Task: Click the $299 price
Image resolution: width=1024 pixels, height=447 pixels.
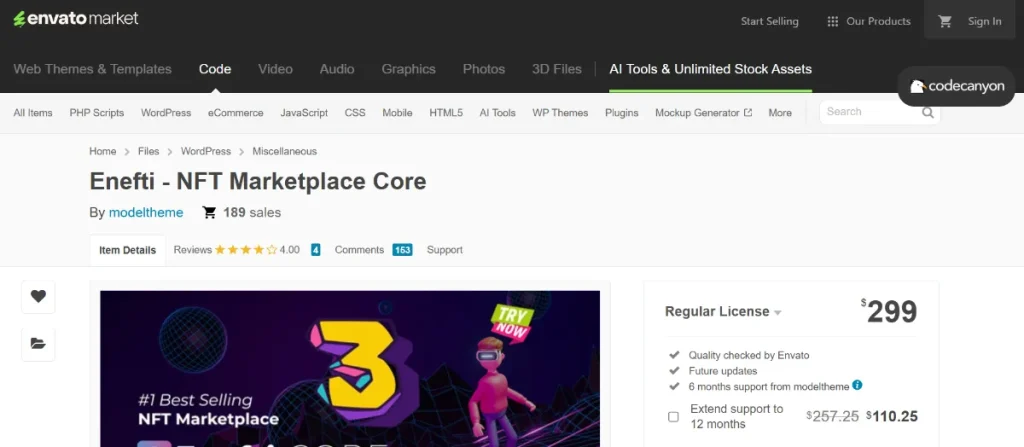Action: click(x=889, y=312)
